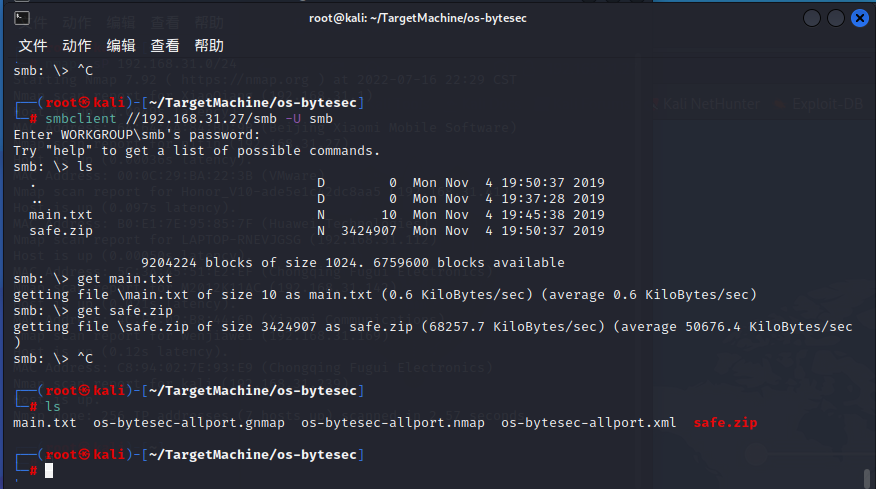Click red safe.zip in the ls output
876x489 pixels.
pyautogui.click(x=725, y=422)
